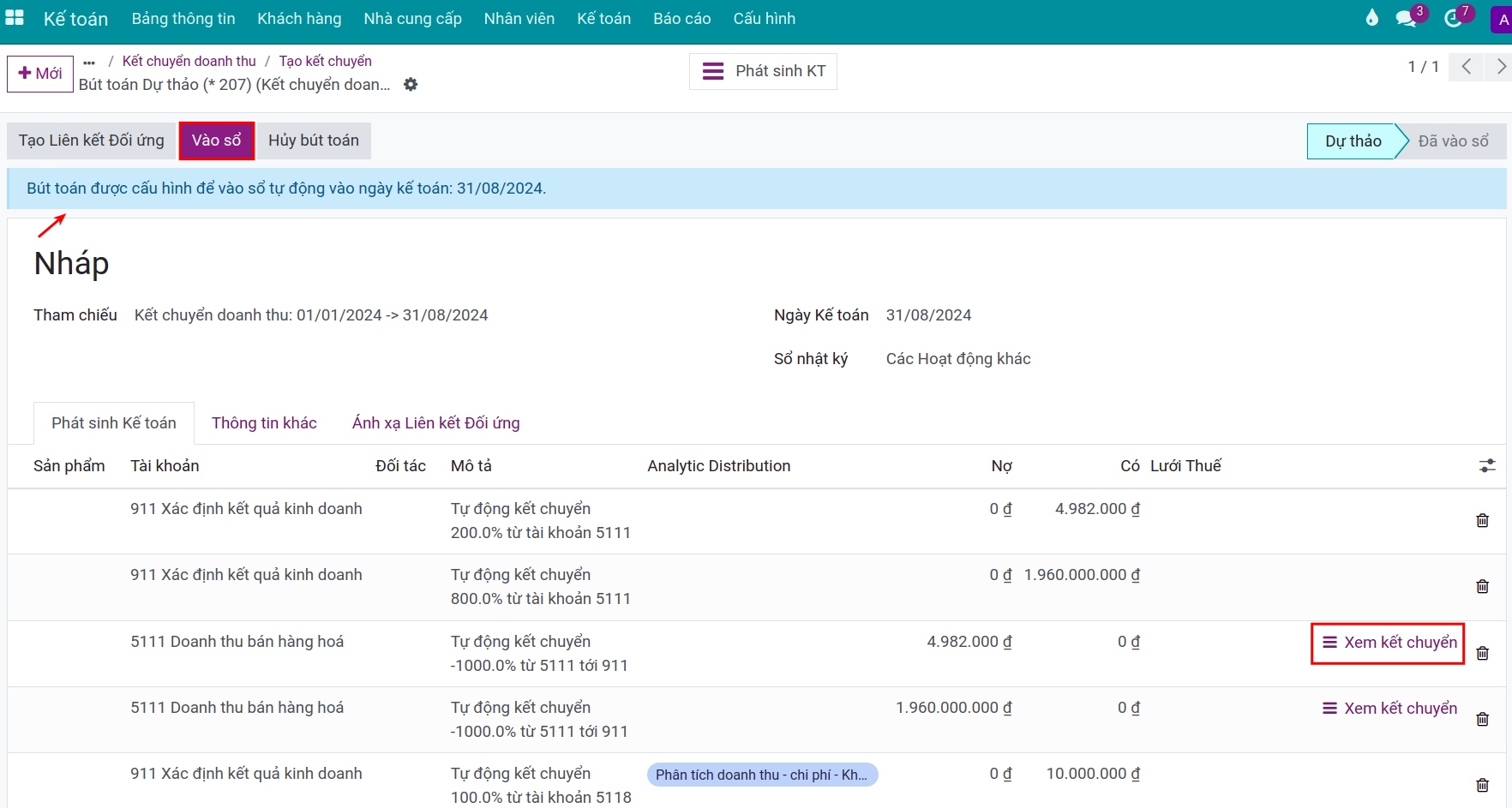
Task: Click Hủy bút toán button
Action: click(314, 141)
